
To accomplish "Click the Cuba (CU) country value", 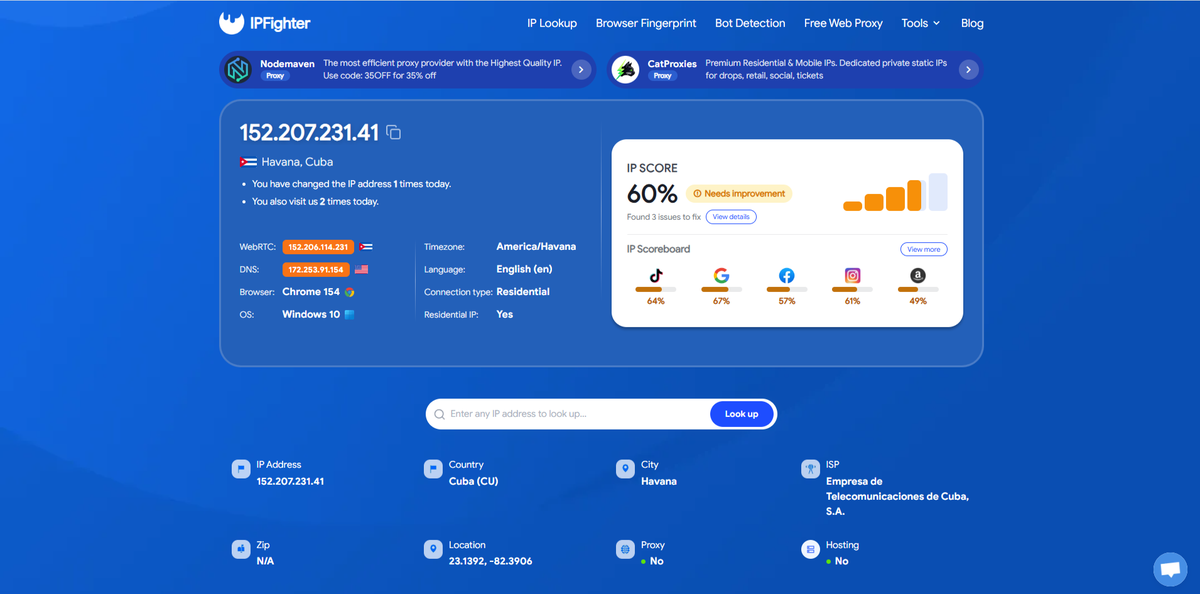I will tap(473, 481).
